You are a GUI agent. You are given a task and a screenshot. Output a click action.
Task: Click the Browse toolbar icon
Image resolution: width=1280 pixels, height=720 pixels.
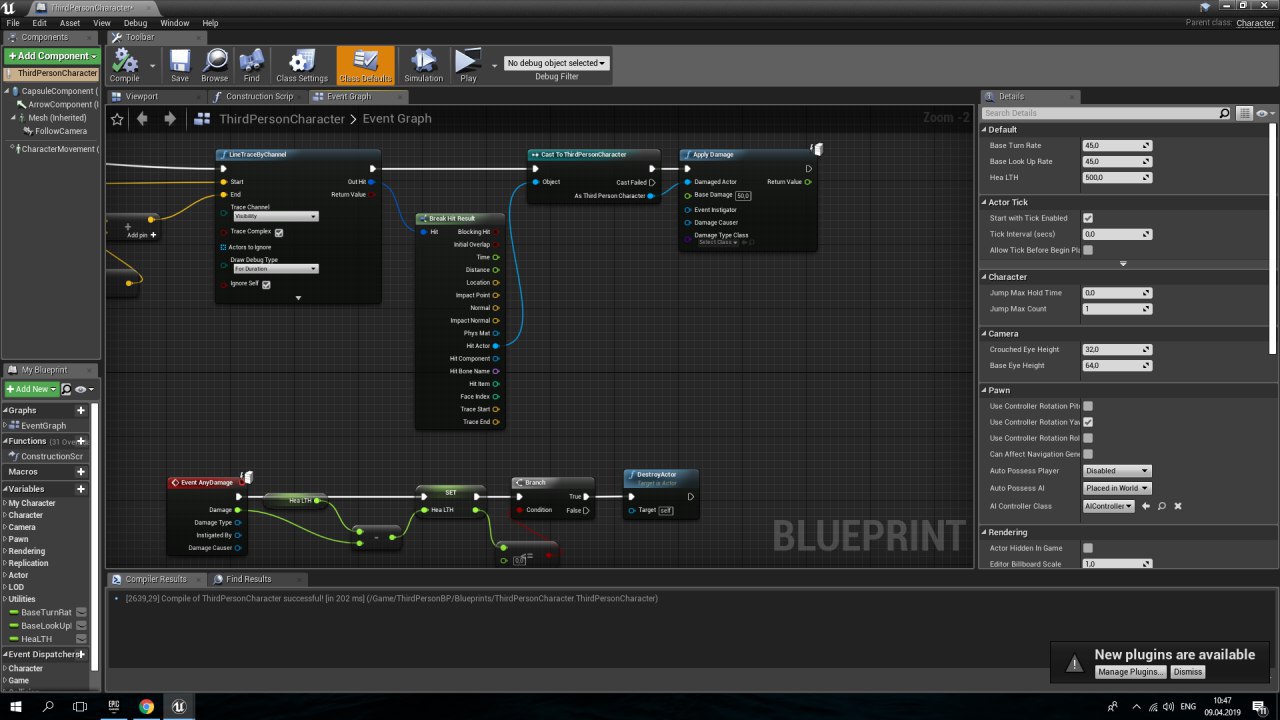pos(215,64)
